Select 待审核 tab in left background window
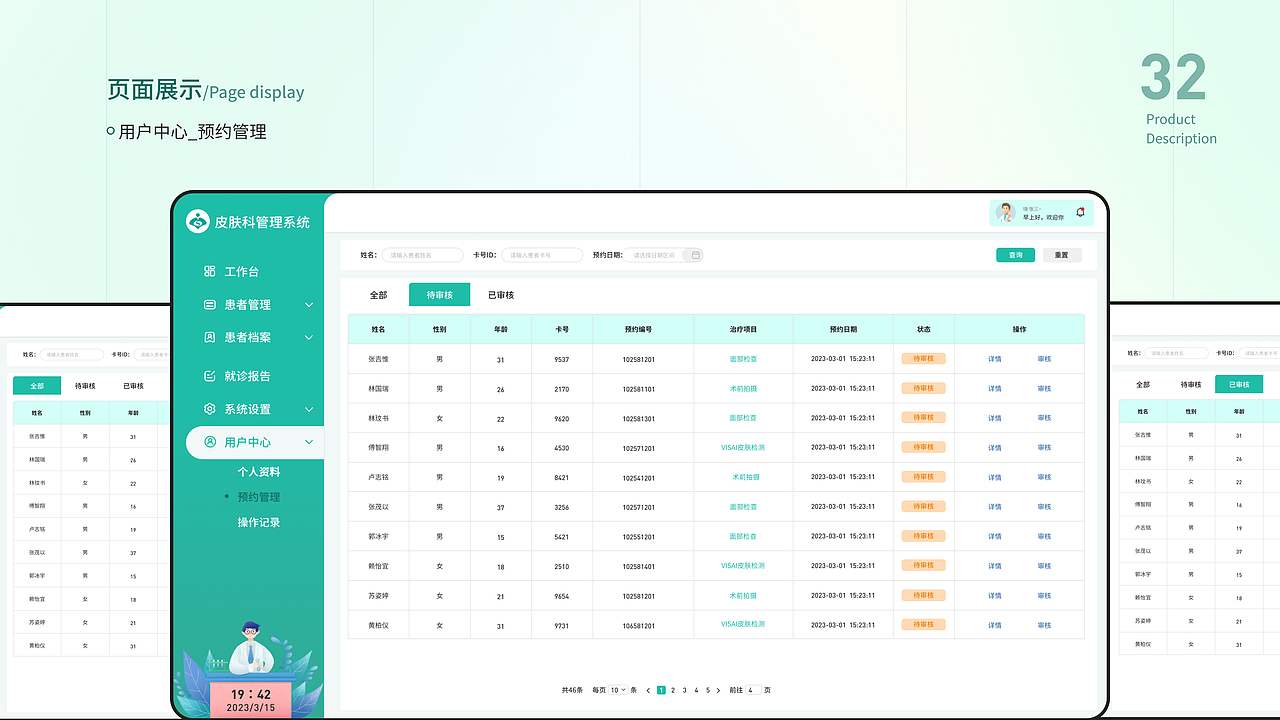Image resolution: width=1280 pixels, height=720 pixels. pos(86,386)
